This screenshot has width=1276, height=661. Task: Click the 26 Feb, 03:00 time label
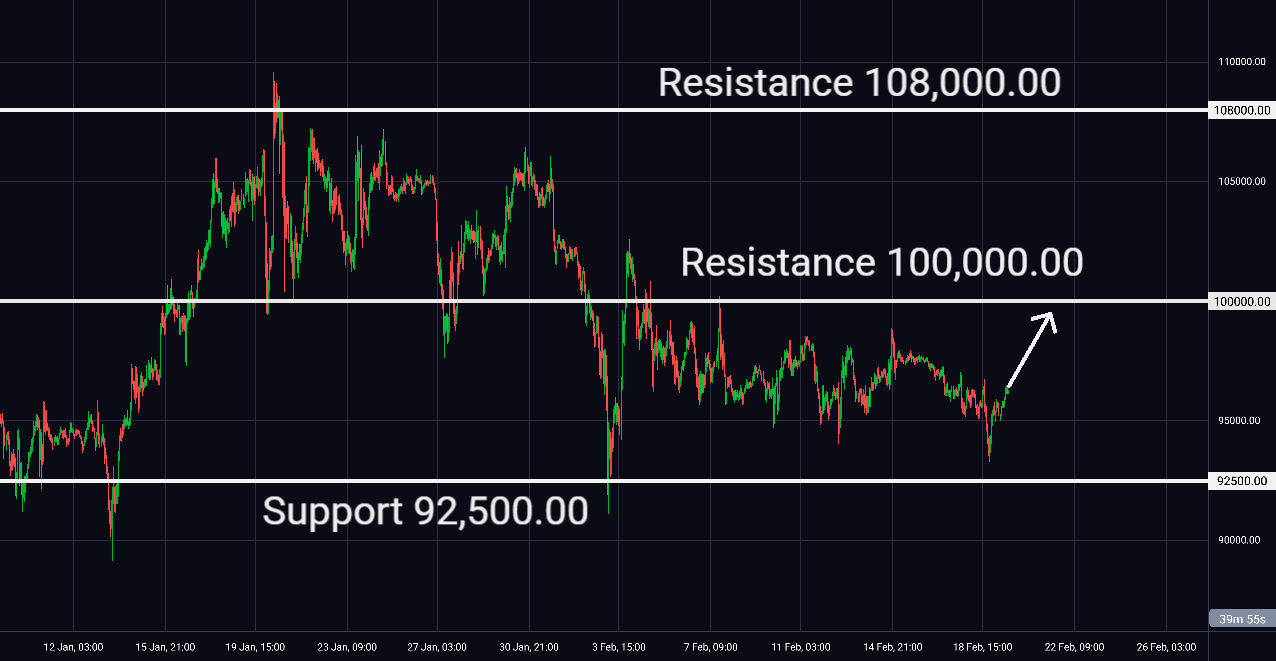tap(1165, 647)
